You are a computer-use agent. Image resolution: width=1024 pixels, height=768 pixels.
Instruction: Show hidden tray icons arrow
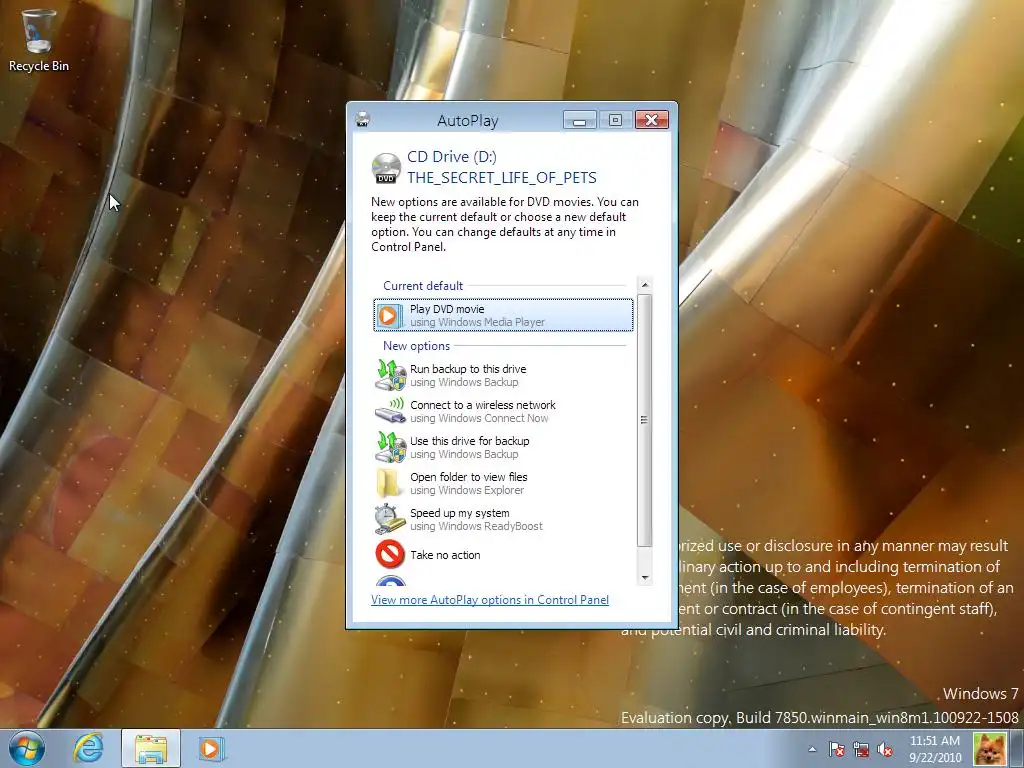tap(812, 749)
